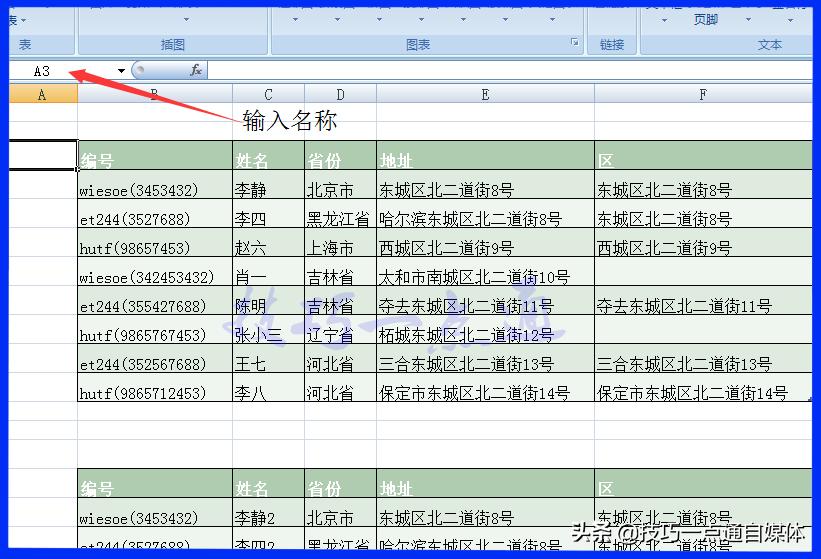Select column E cell 夺去东城区北二道街11号
Viewport: 821px width, 559px height.
pos(485,300)
